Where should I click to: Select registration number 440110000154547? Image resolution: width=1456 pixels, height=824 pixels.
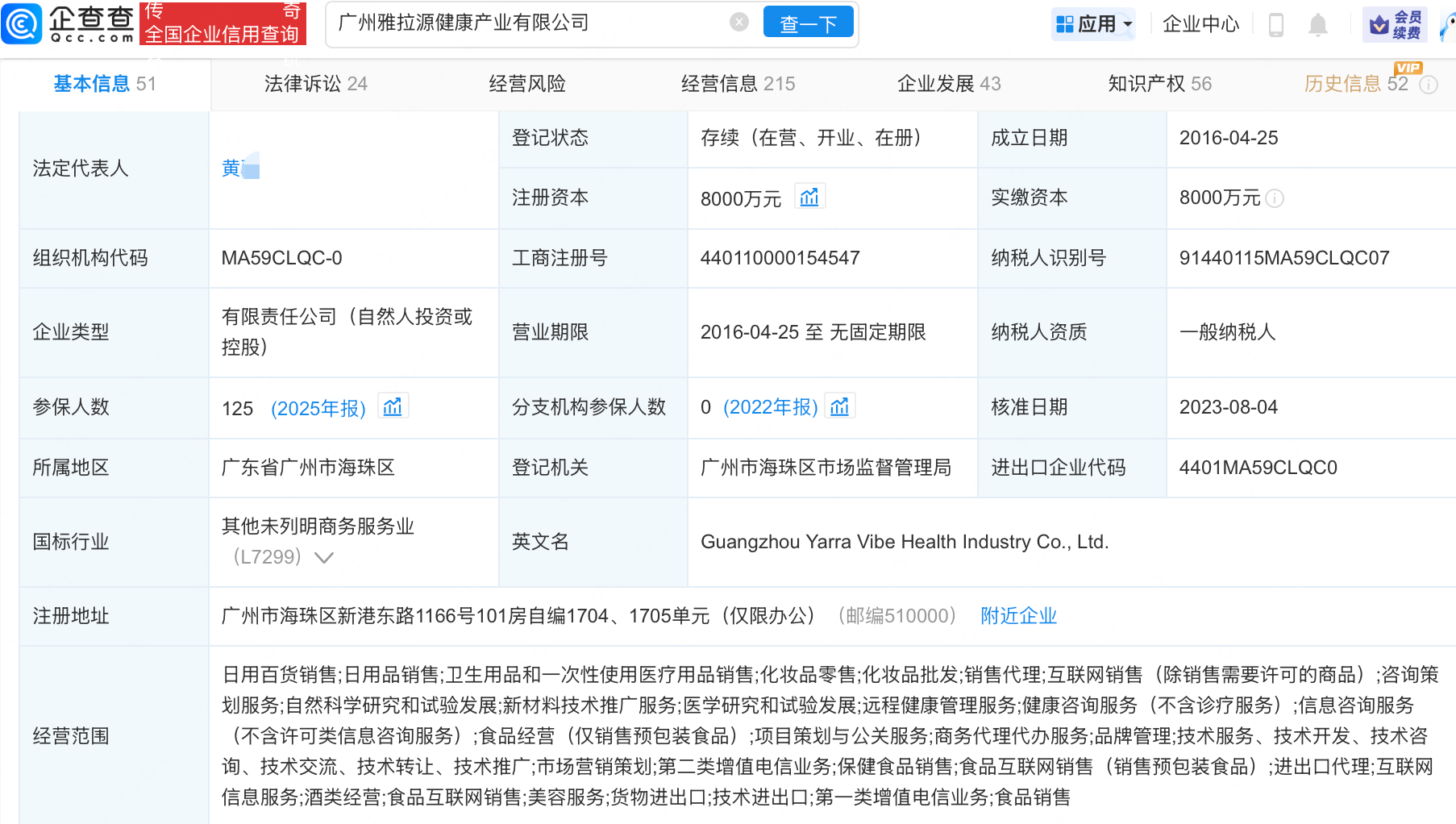click(780, 258)
